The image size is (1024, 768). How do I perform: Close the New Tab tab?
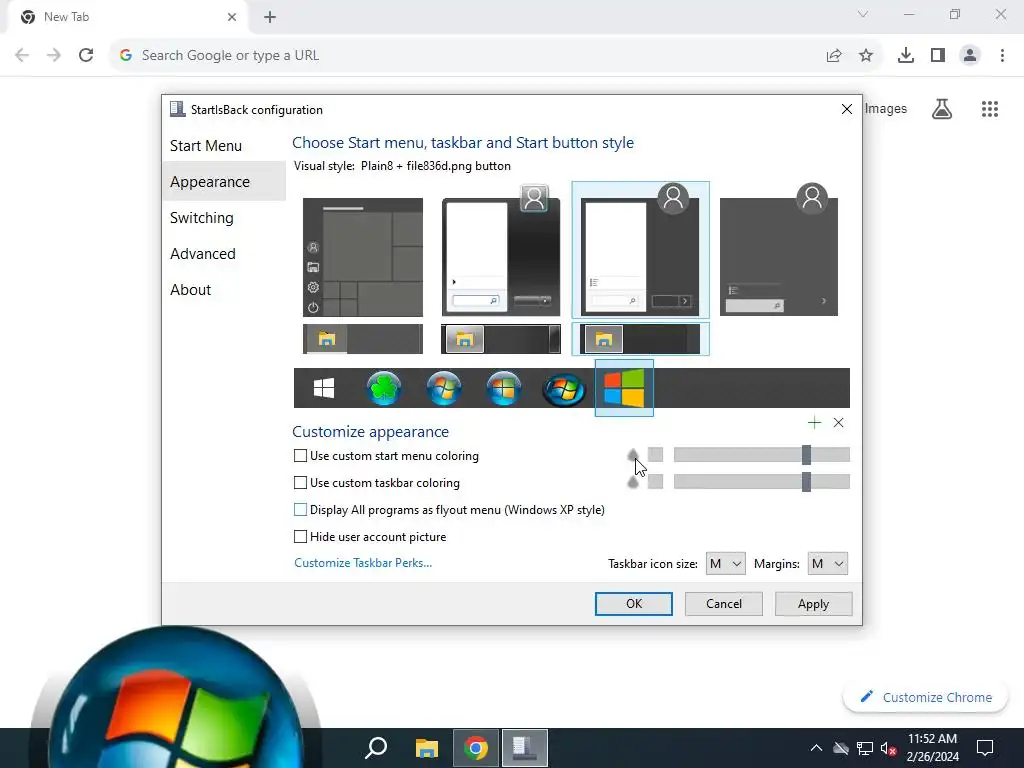click(x=232, y=17)
